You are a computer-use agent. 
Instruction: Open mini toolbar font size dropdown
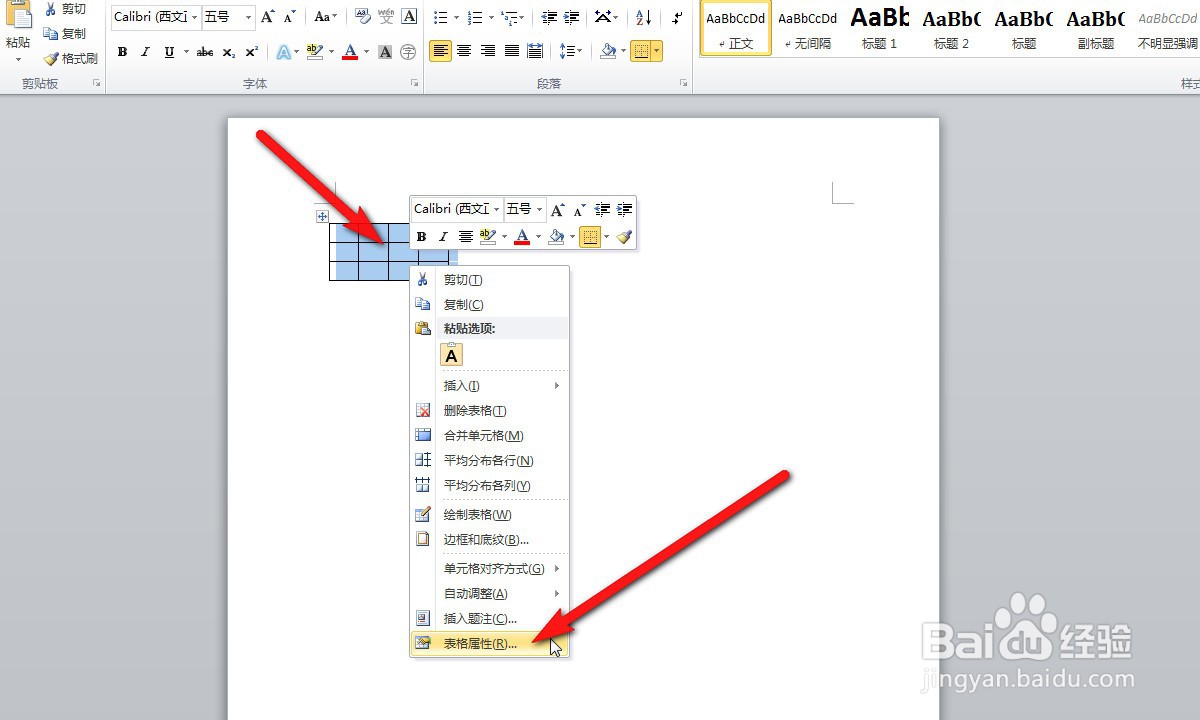pos(540,209)
